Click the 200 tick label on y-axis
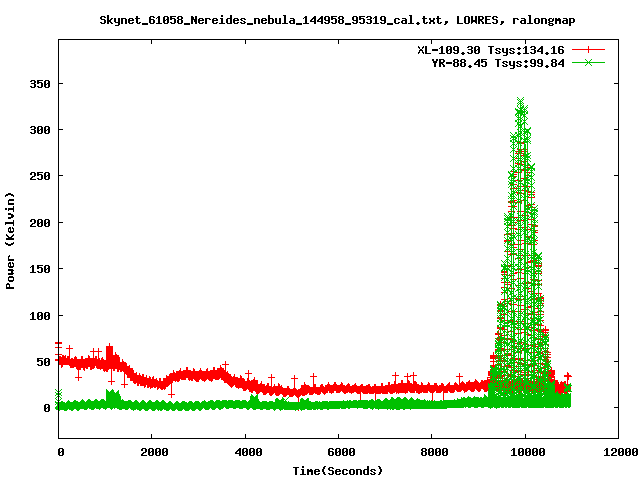The height and width of the screenshot is (480, 640). 38,223
